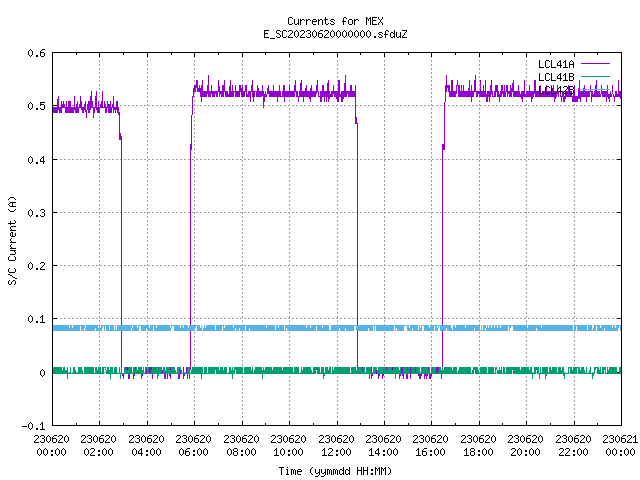Click the y-axis tick value -0.1

click(33, 426)
